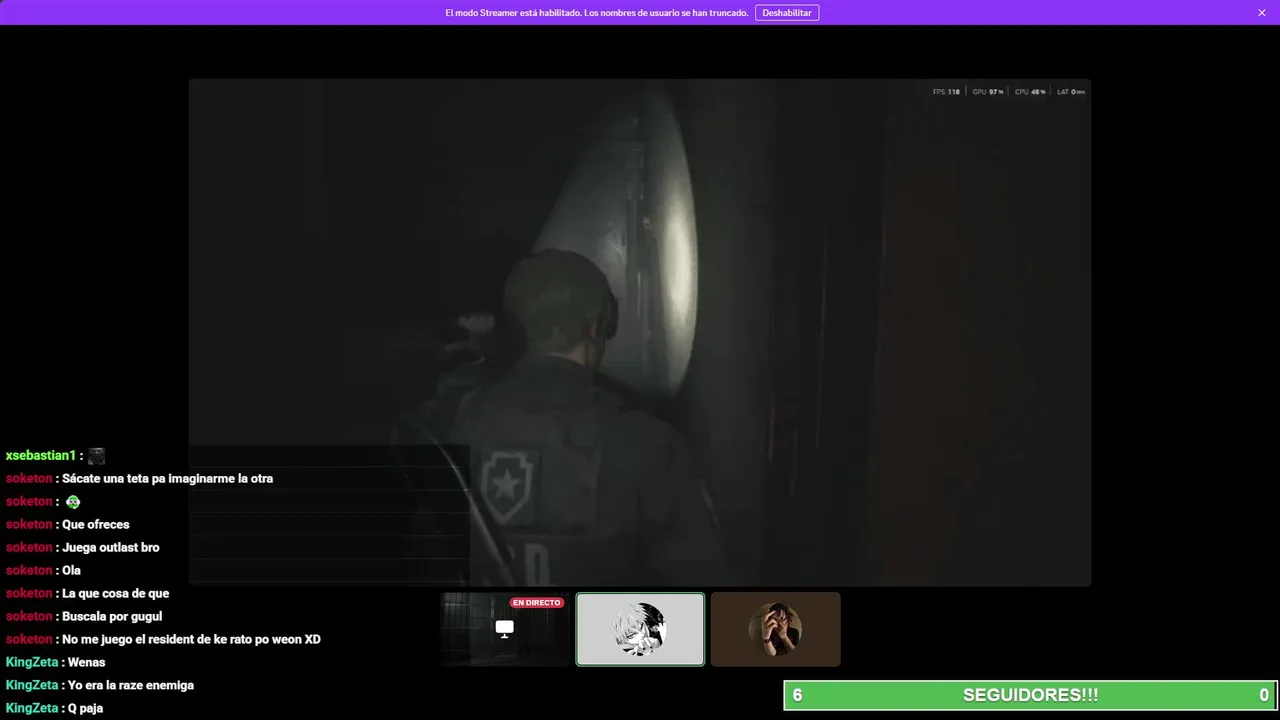1280x720 pixels.
Task: Select the EN DIRECTO screen share thumbnail
Action: (x=505, y=629)
